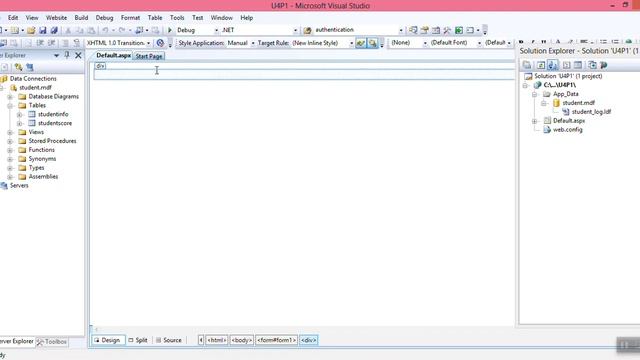640x360 pixels.
Task: Switch to Source view
Action: tap(169, 340)
